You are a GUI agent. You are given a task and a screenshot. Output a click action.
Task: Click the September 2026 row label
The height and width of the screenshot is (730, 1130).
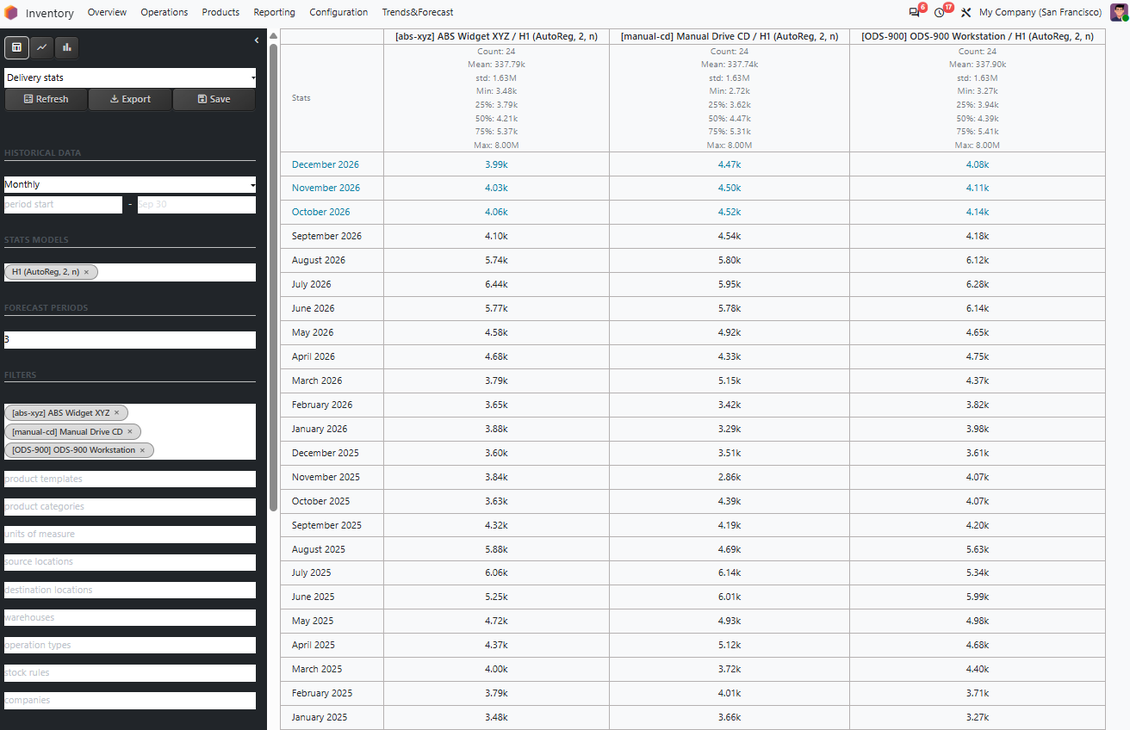(x=326, y=236)
